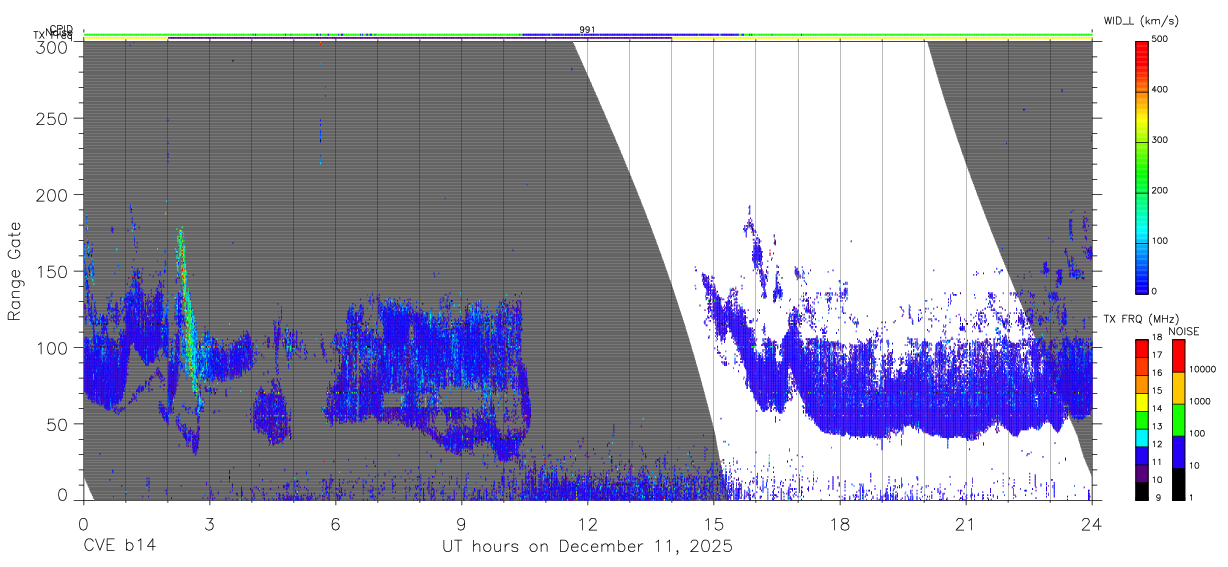Select the '9' tick on the UT hours axis
This screenshot has width=1228, height=567.
coord(461,524)
